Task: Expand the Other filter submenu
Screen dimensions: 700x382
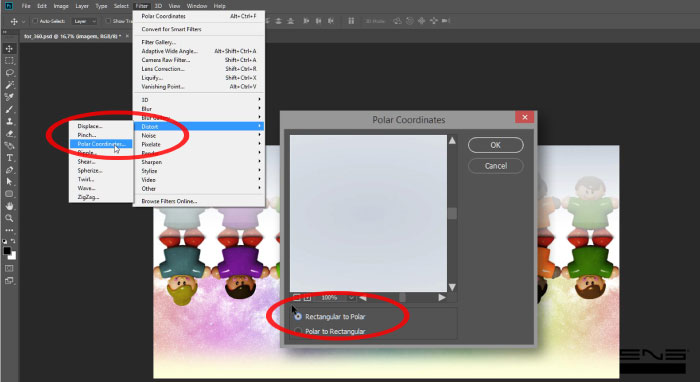Action: 199,189
